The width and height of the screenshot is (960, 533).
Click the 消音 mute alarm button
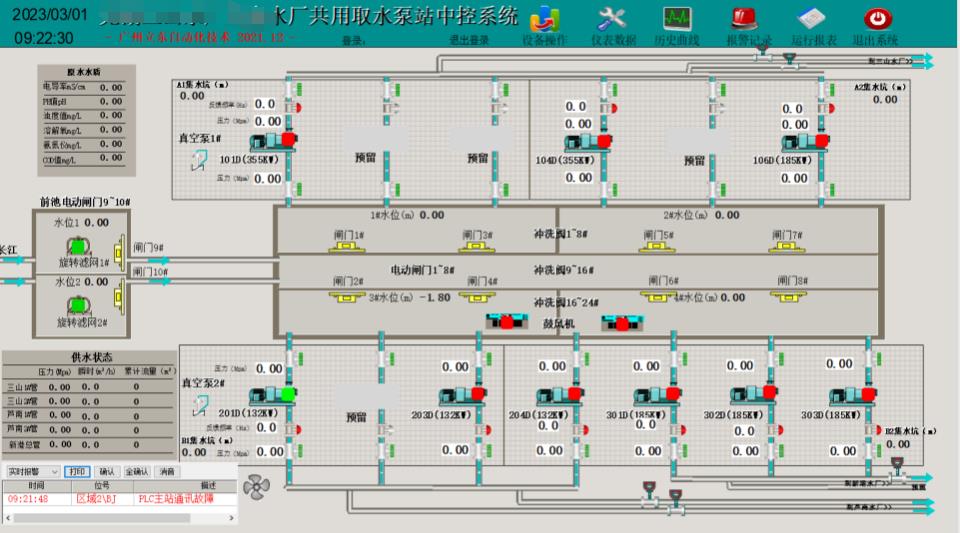click(x=167, y=472)
